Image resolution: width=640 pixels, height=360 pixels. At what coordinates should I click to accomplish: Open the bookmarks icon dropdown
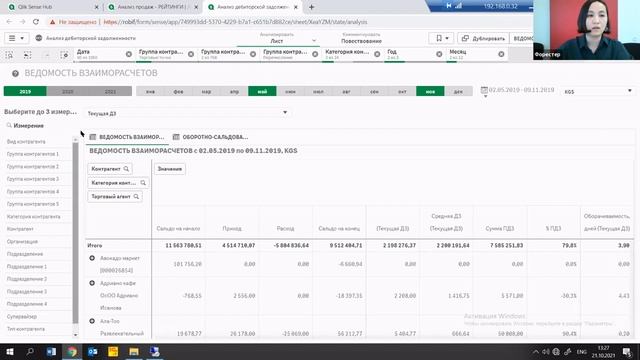(x=442, y=38)
